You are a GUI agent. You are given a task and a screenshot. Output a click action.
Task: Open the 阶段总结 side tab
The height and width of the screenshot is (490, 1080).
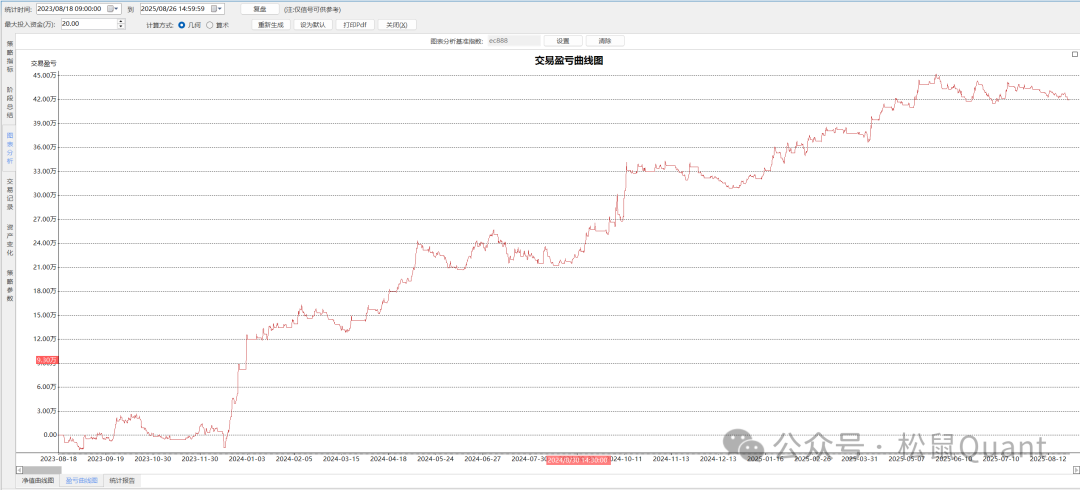(10, 102)
